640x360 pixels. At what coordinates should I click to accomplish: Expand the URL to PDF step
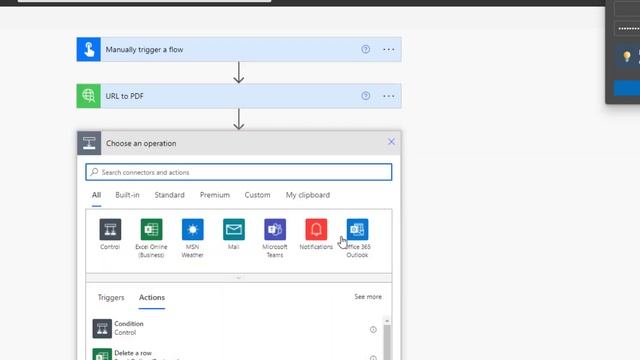(239, 96)
